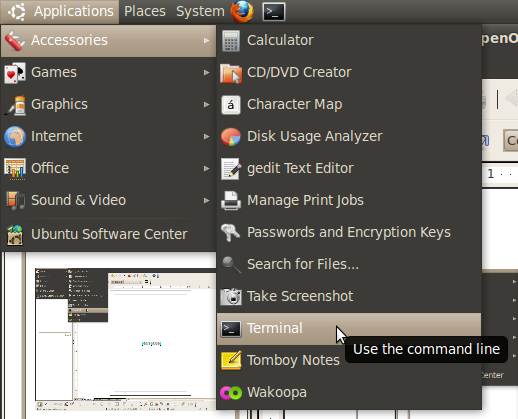Click the Manage Print Jobs label

tap(305, 200)
